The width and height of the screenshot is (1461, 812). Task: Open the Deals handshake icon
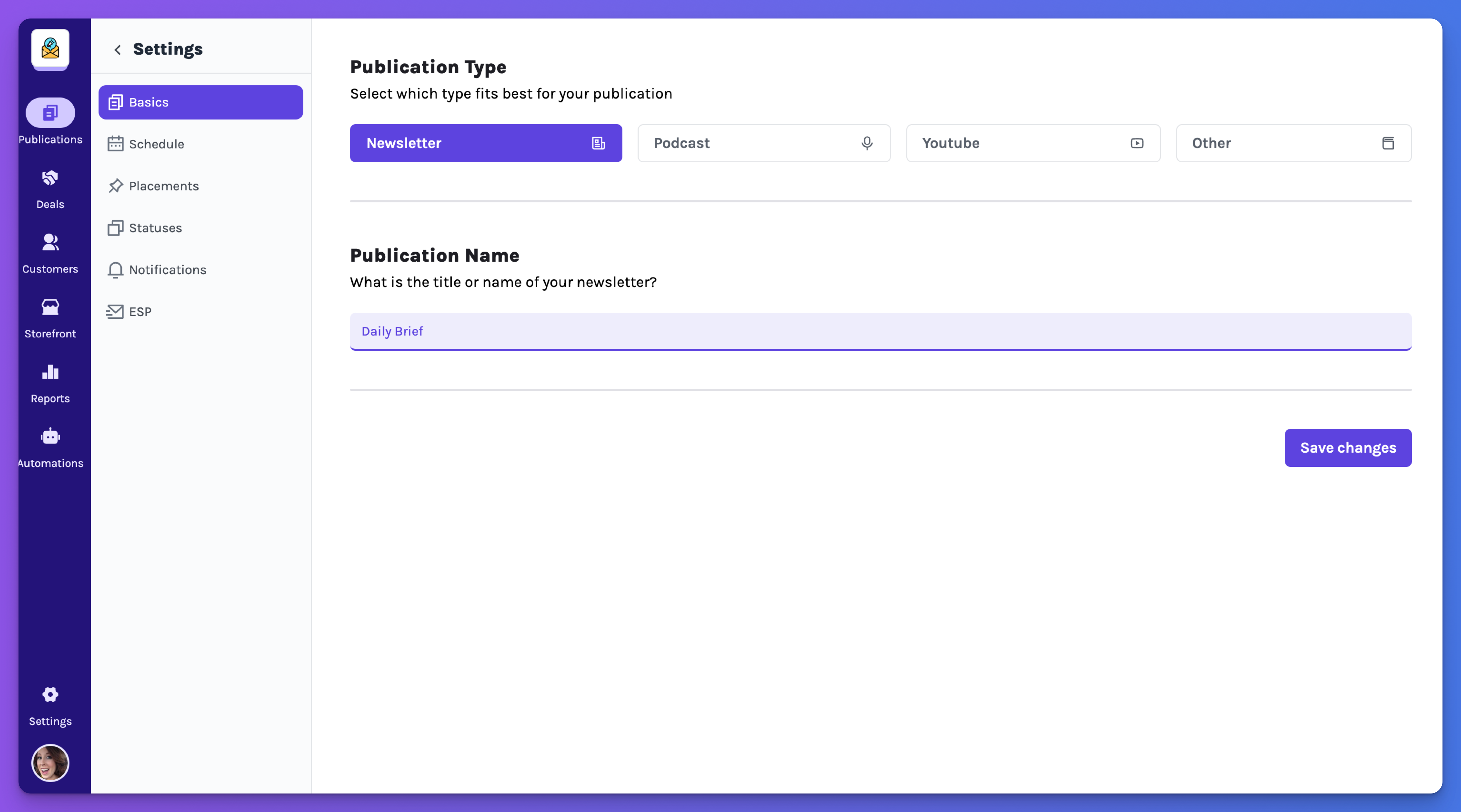tap(51, 179)
